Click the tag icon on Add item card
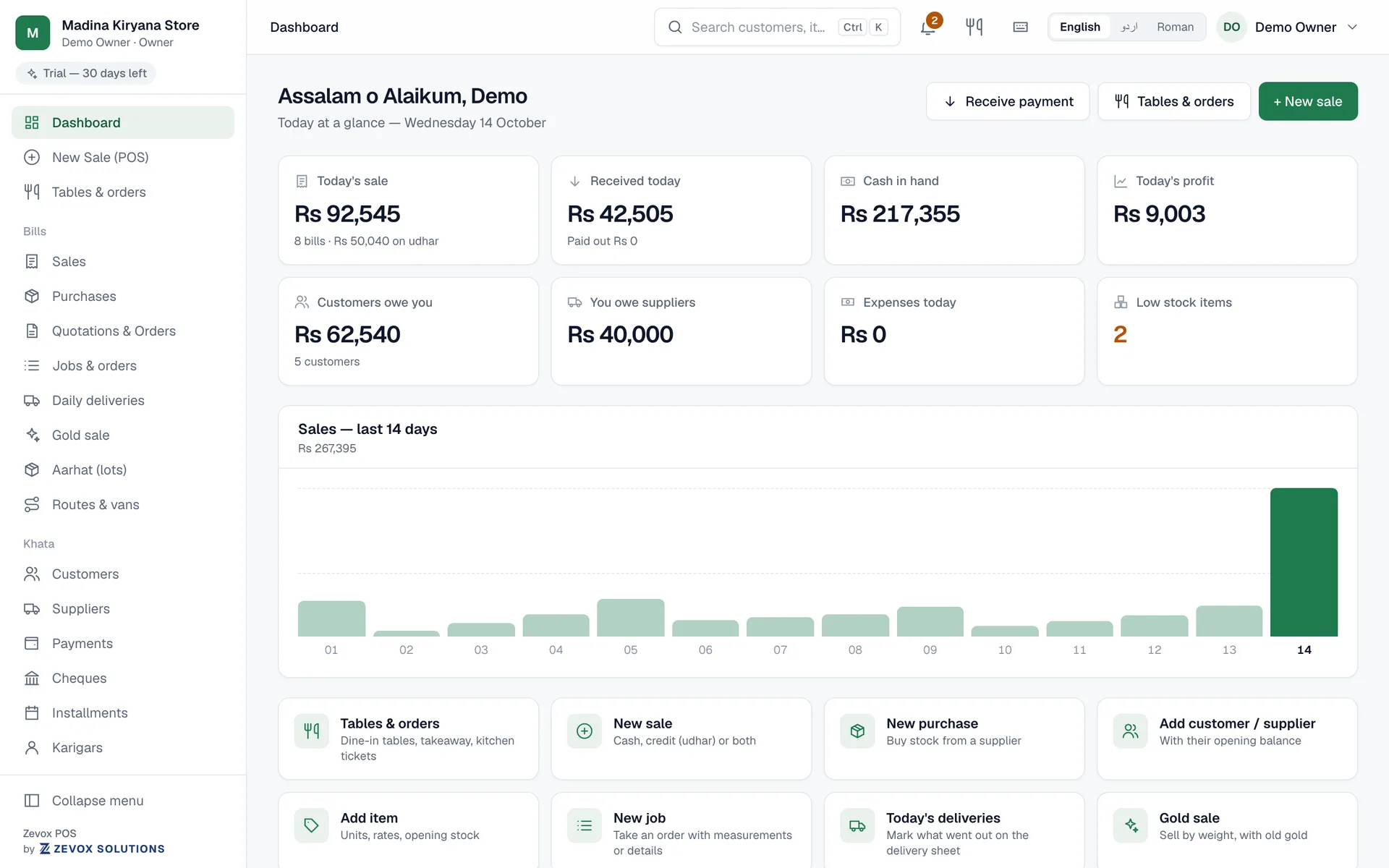The image size is (1389, 868). [311, 825]
